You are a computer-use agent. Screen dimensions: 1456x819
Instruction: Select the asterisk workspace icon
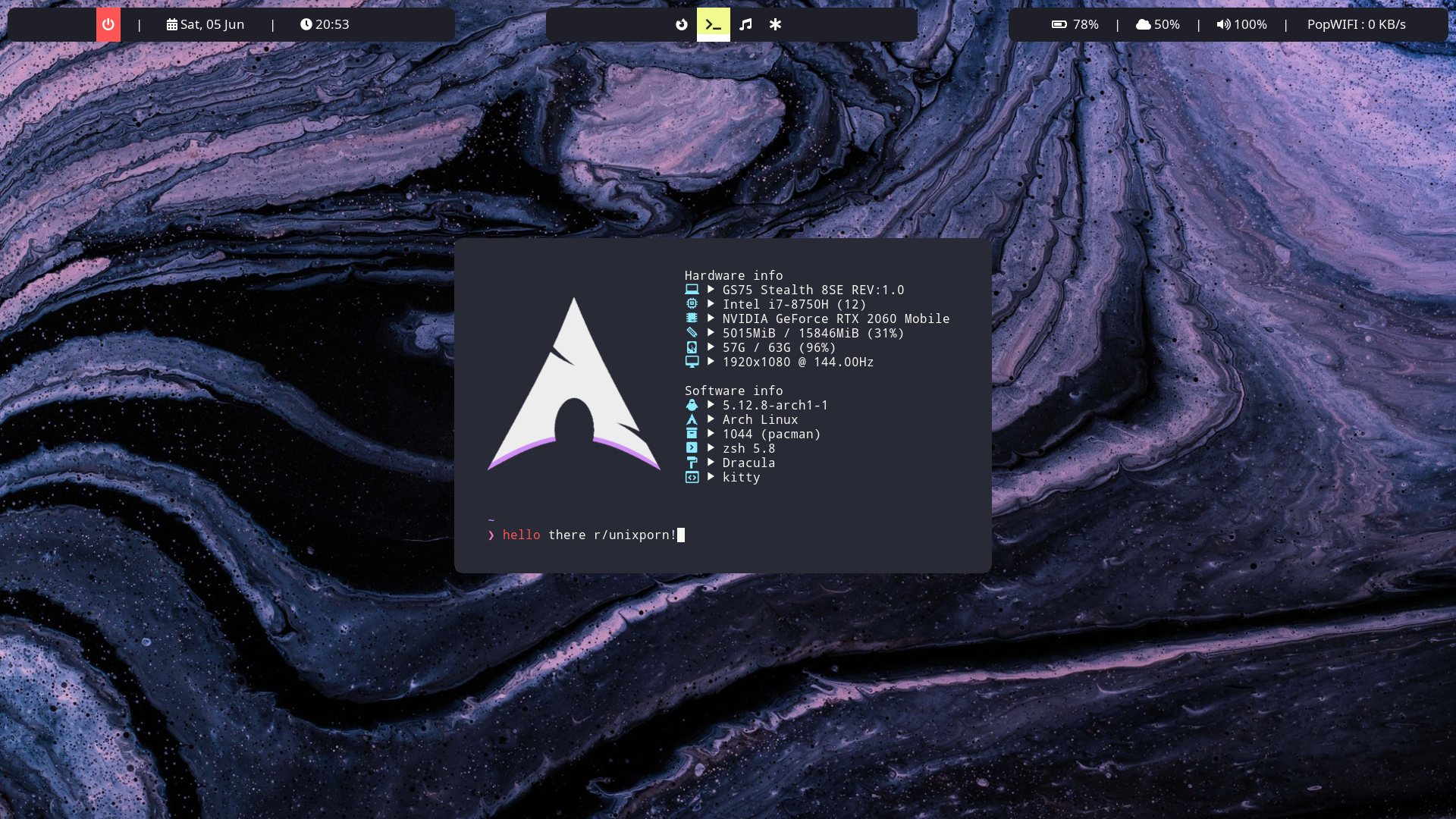click(775, 24)
